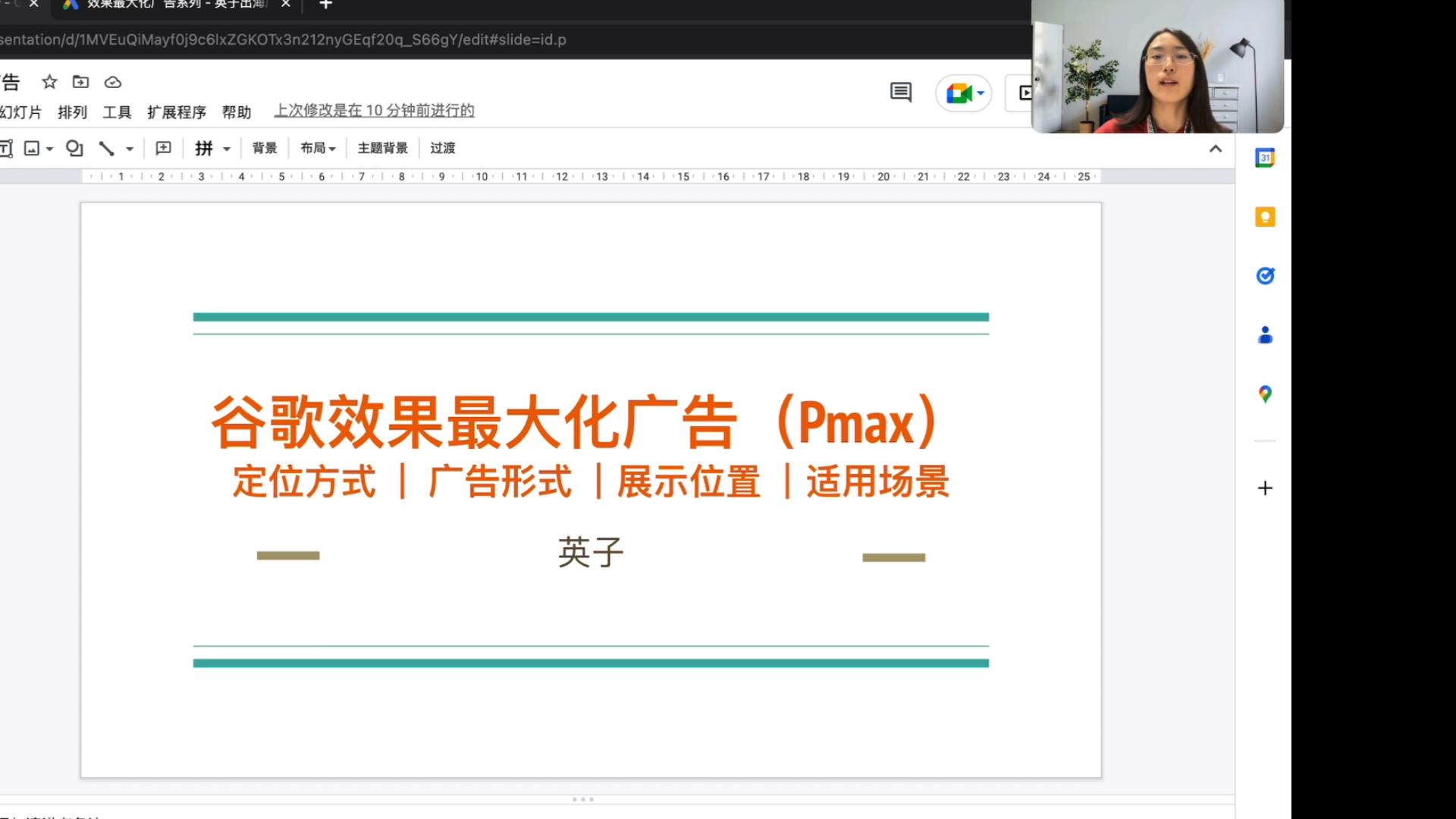Click the 主题背景 button

[382, 148]
